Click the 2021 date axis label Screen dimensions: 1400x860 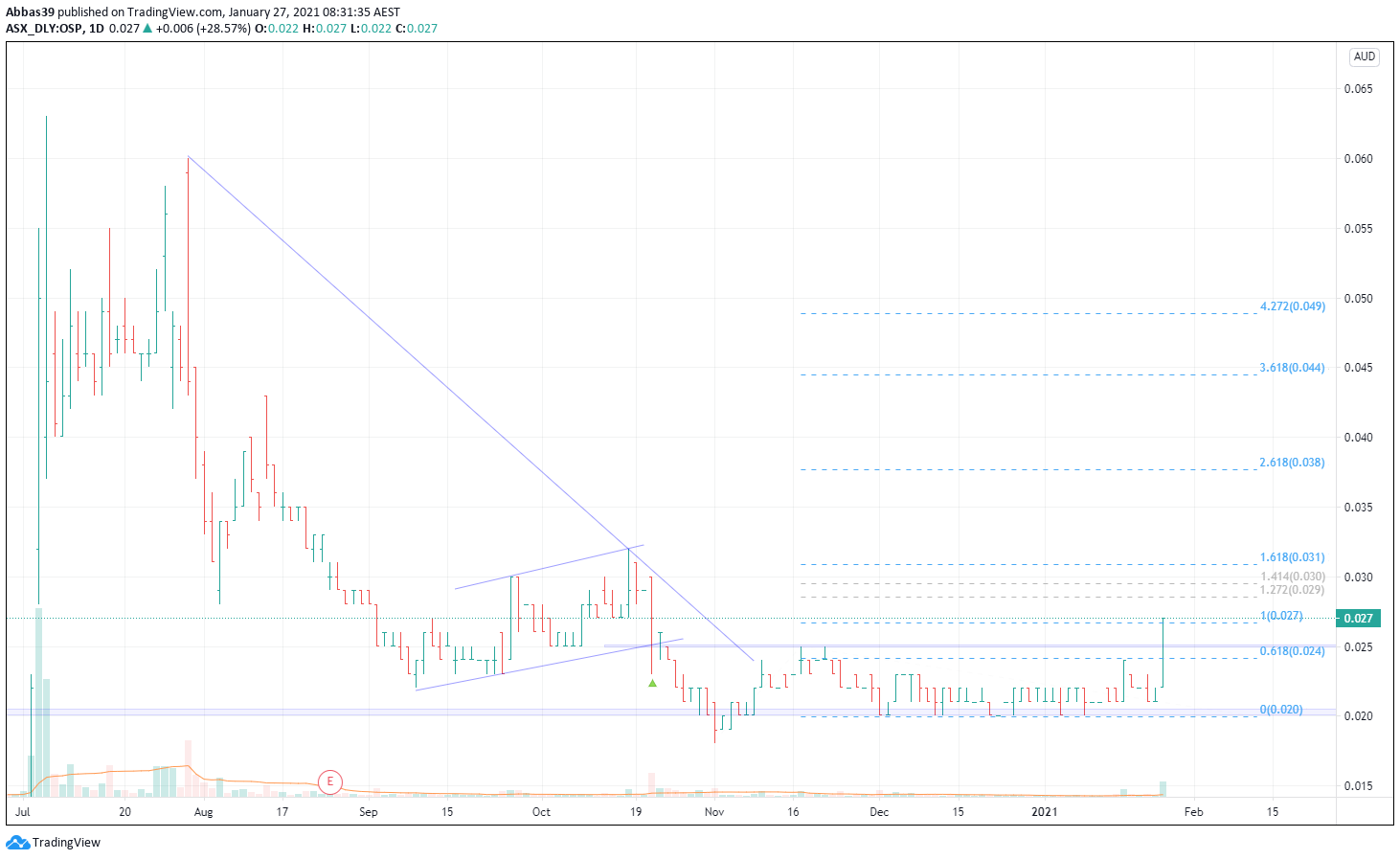click(x=1044, y=812)
